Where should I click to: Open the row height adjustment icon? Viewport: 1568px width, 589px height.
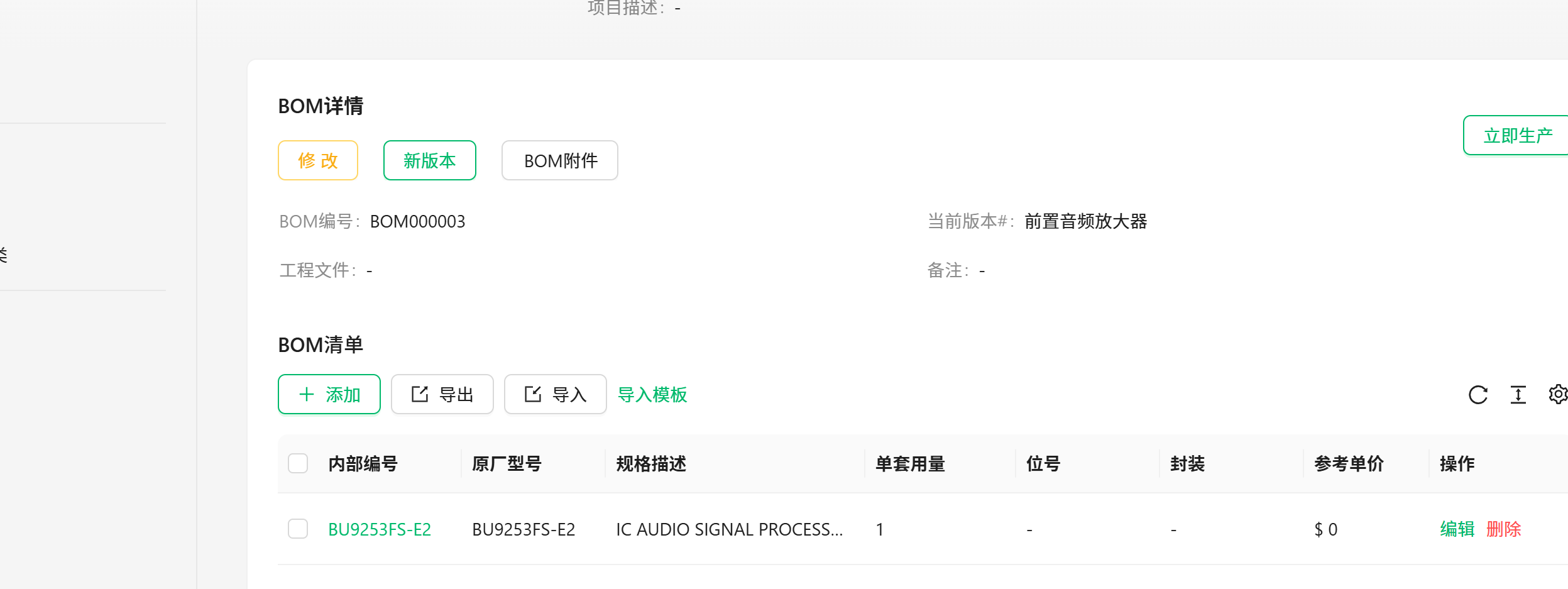[x=1518, y=395]
